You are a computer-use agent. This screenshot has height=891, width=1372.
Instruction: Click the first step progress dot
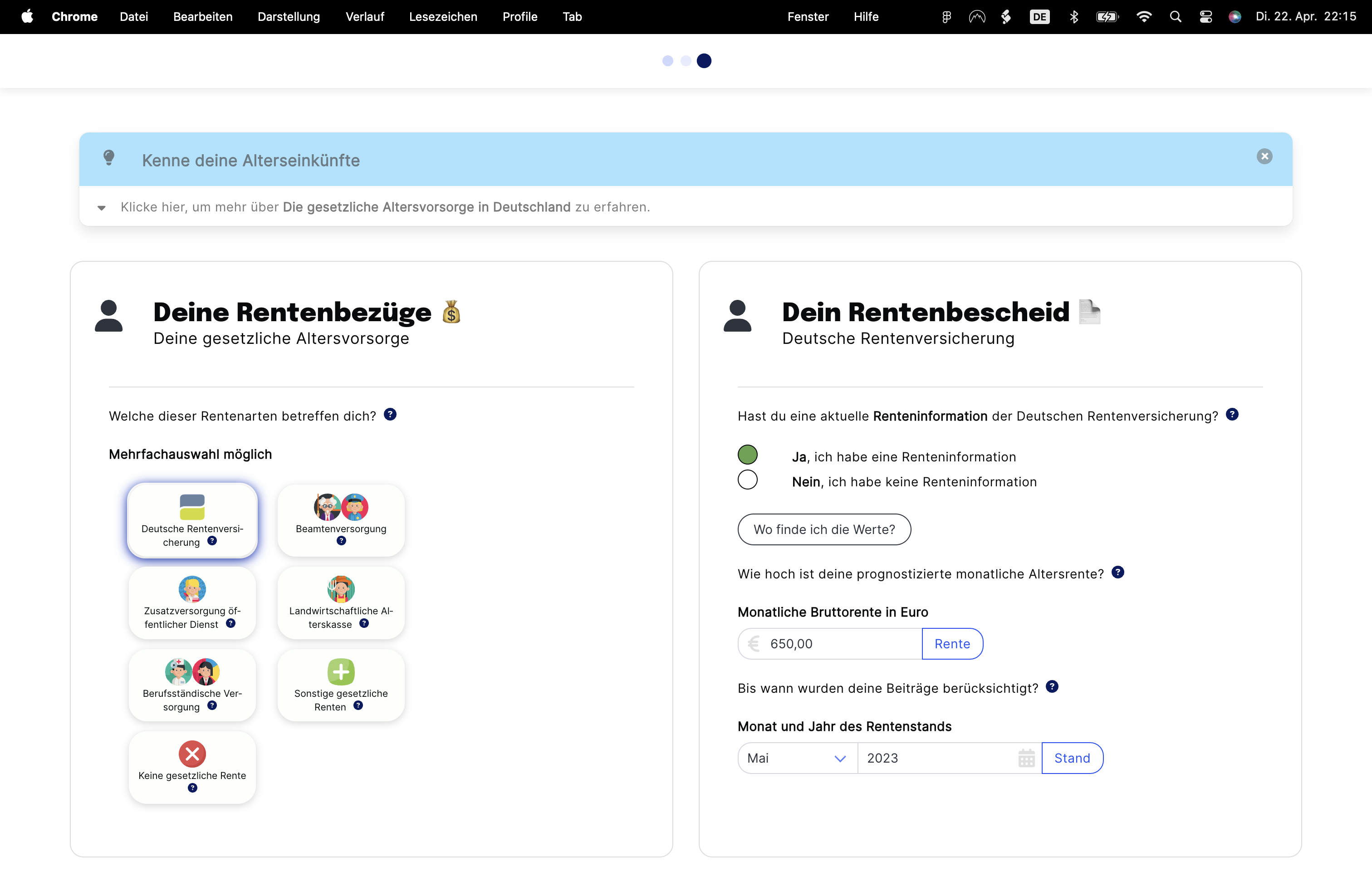pos(667,61)
